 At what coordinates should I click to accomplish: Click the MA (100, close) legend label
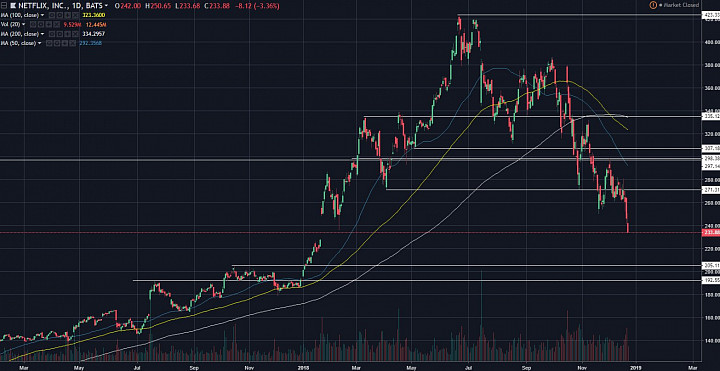point(20,15)
